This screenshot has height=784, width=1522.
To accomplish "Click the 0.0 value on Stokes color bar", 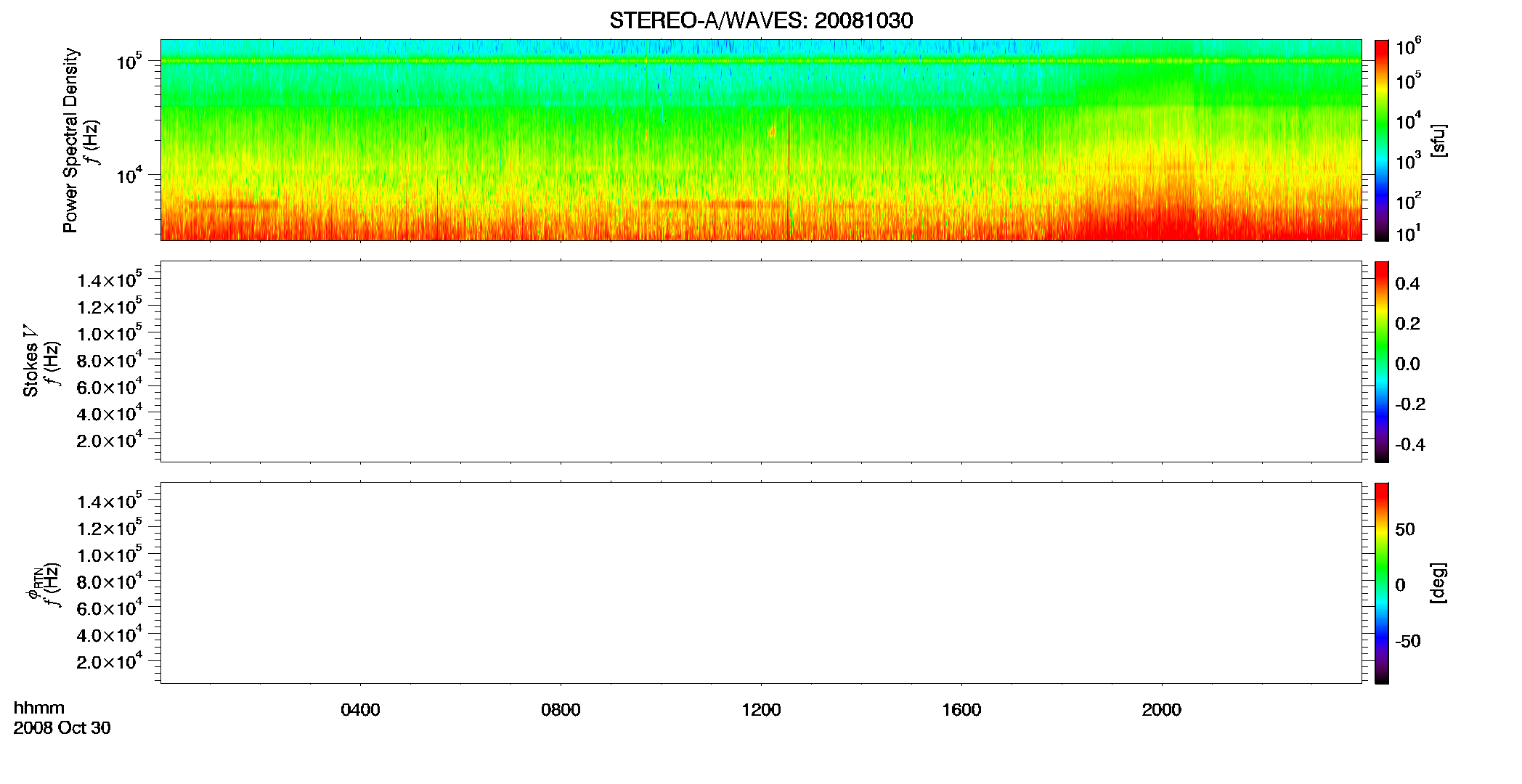I will 1407,364.
